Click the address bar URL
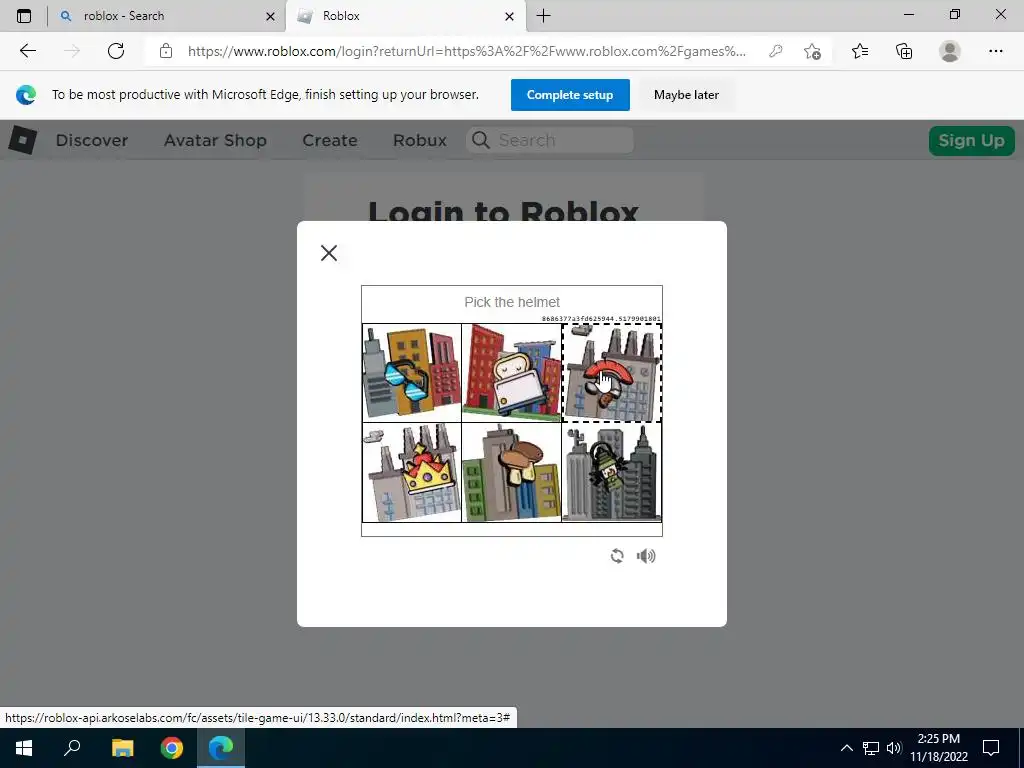 [x=466, y=51]
